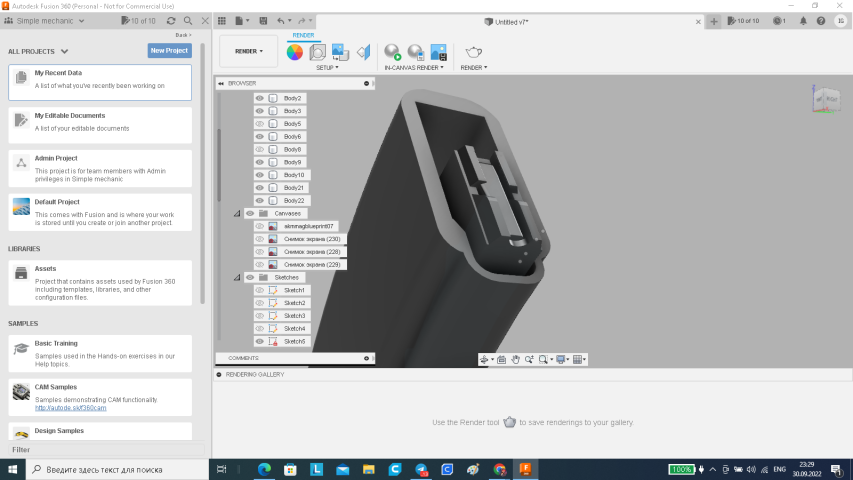Add a new design tab
This screenshot has height=480, width=853.
click(714, 21)
